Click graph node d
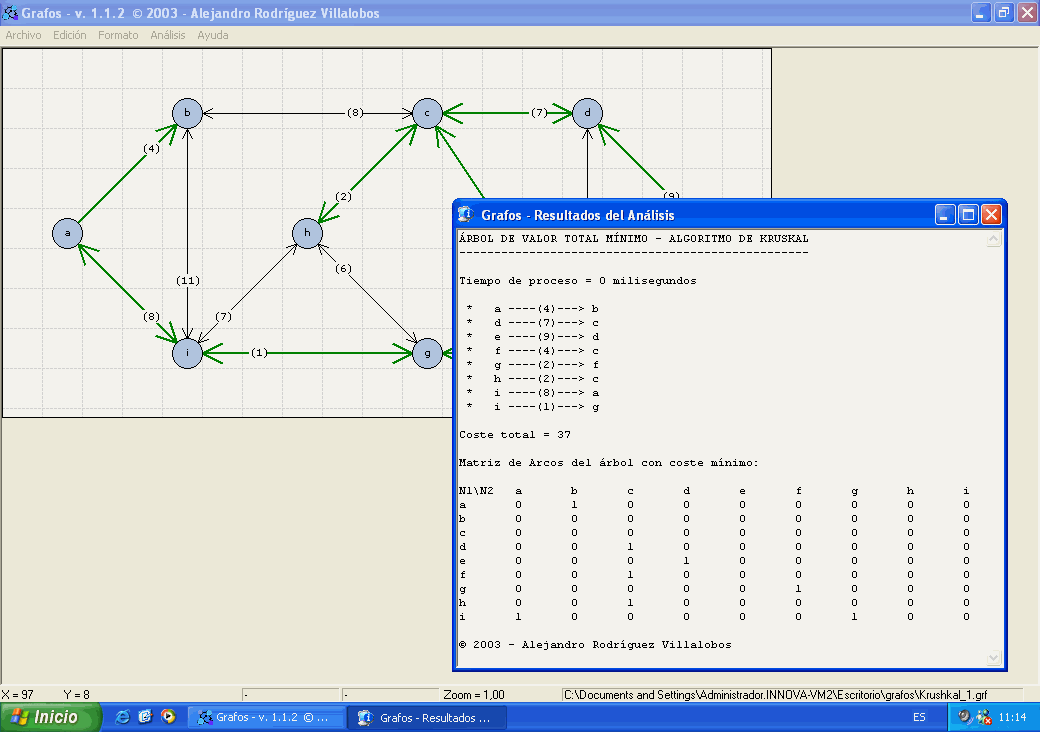Viewport: 1040px width, 732px height. click(587, 113)
